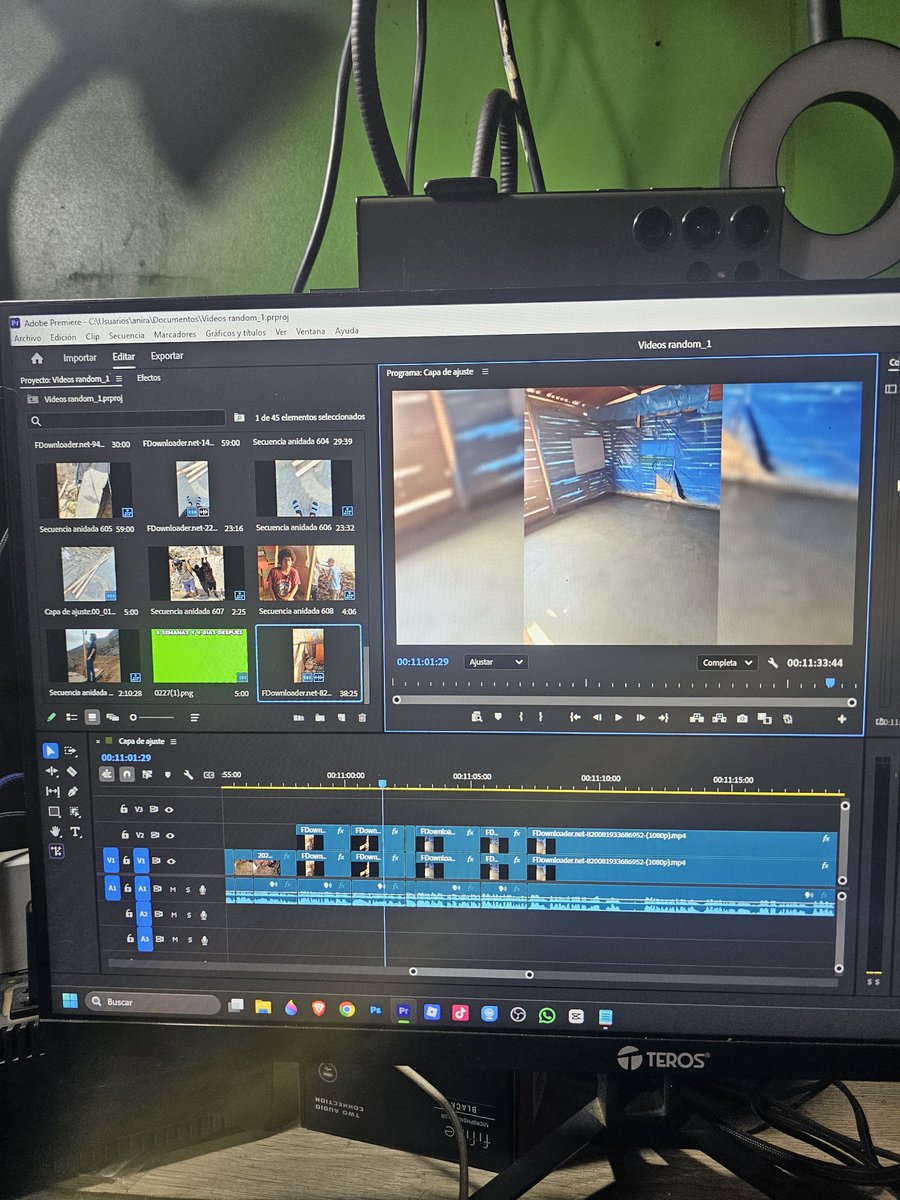Open the Marcadores menu
This screenshot has height=1200, width=900.
click(x=175, y=334)
